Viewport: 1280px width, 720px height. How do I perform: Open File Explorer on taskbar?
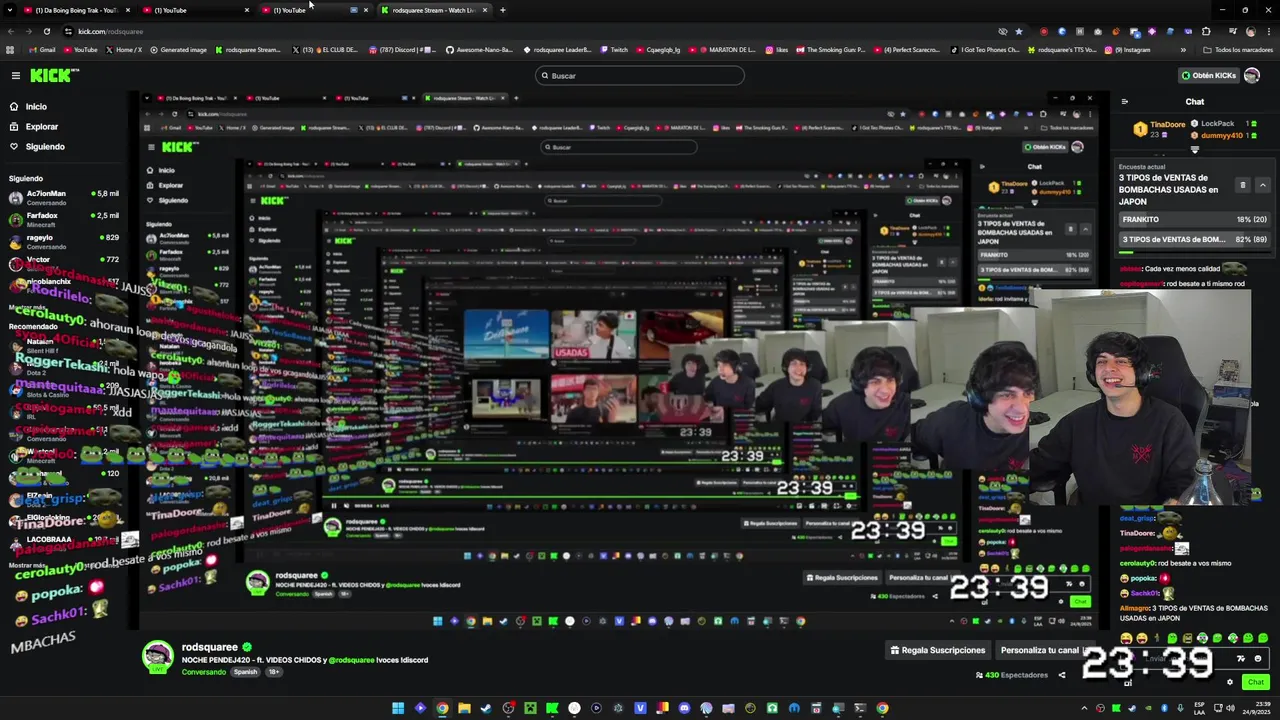tap(464, 708)
